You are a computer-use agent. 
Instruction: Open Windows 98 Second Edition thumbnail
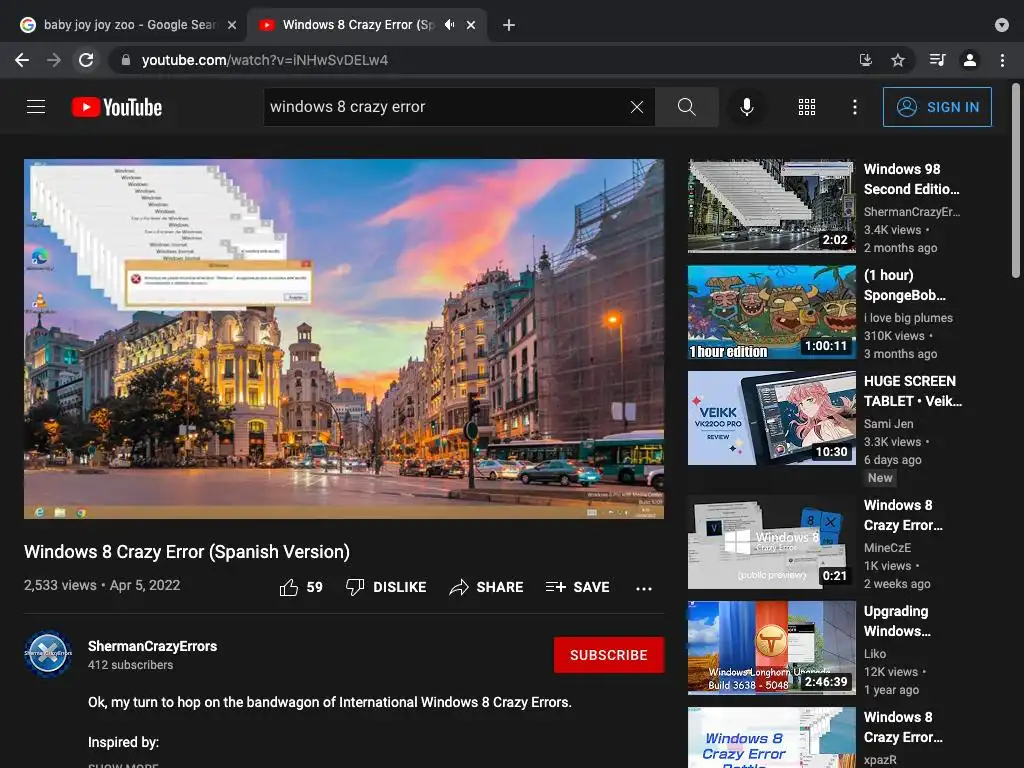tap(771, 206)
